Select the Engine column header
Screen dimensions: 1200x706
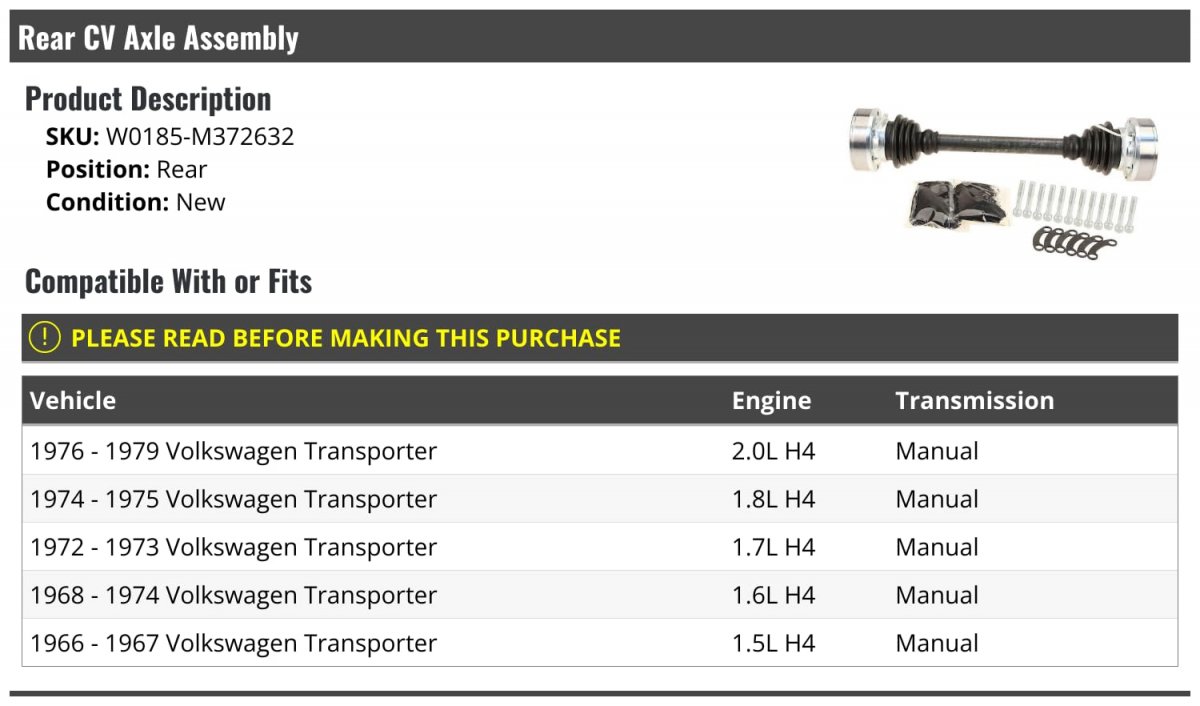pos(771,401)
